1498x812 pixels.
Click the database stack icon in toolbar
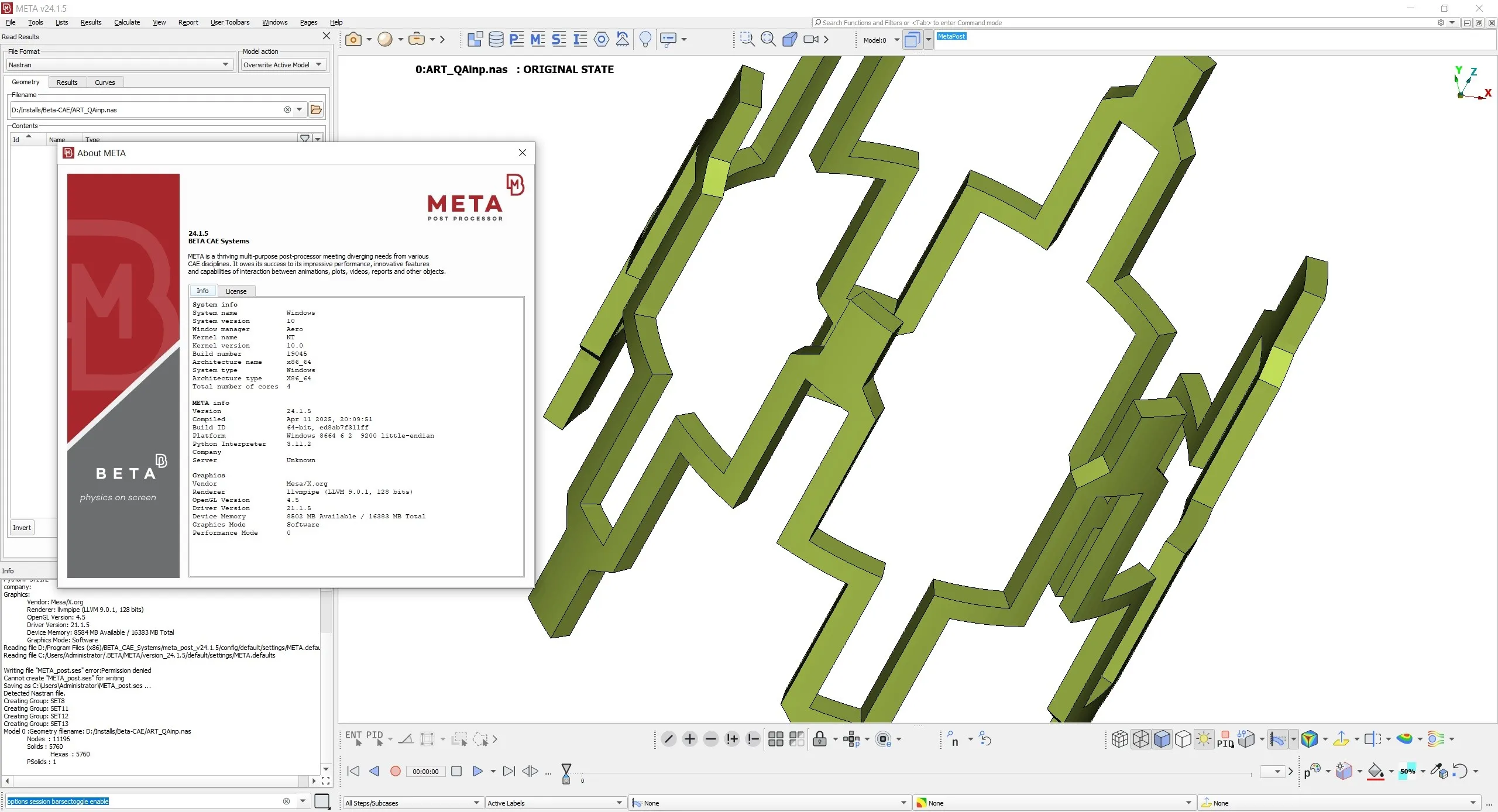click(496, 39)
